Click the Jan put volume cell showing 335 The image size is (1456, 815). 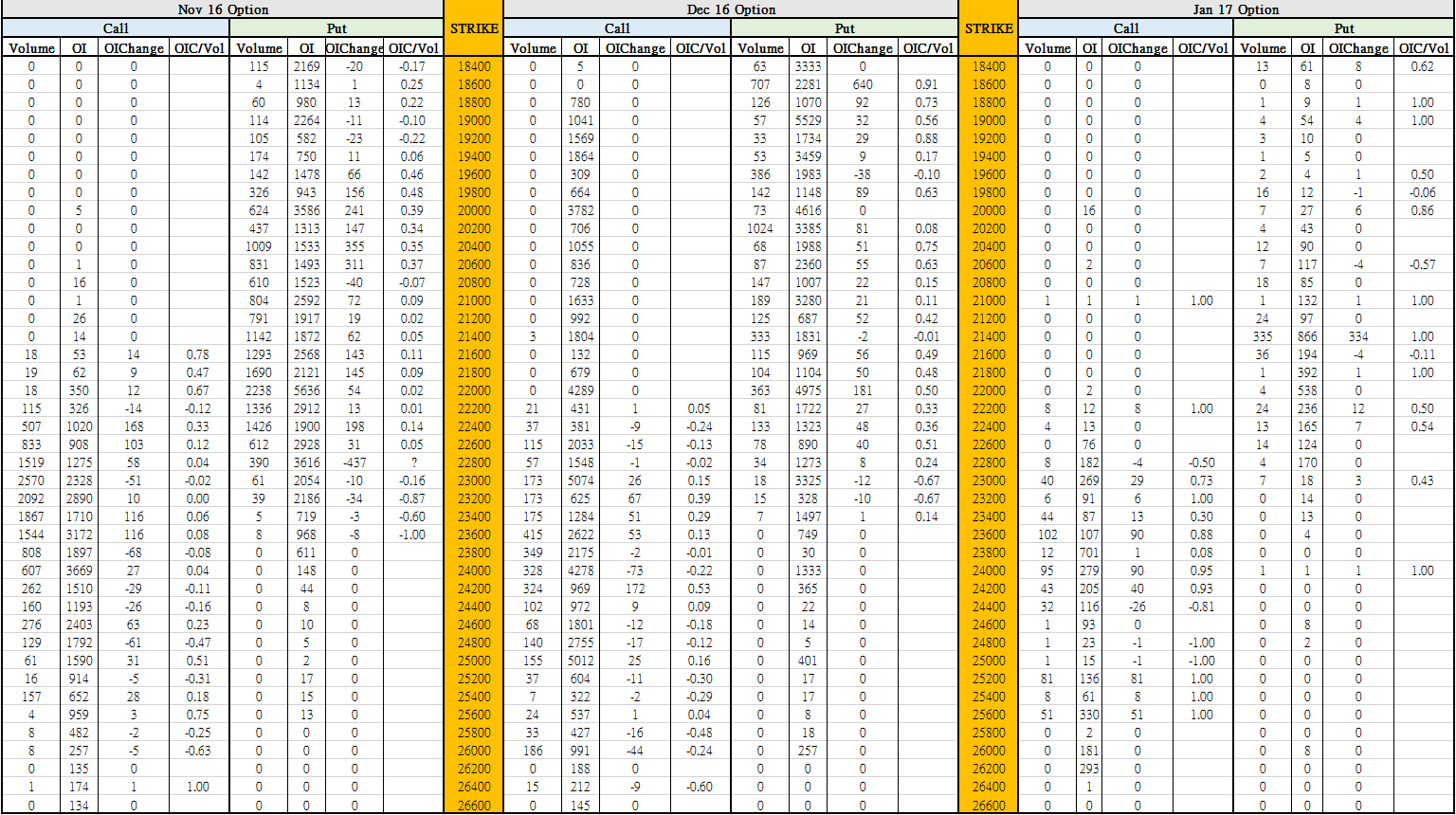click(1262, 336)
